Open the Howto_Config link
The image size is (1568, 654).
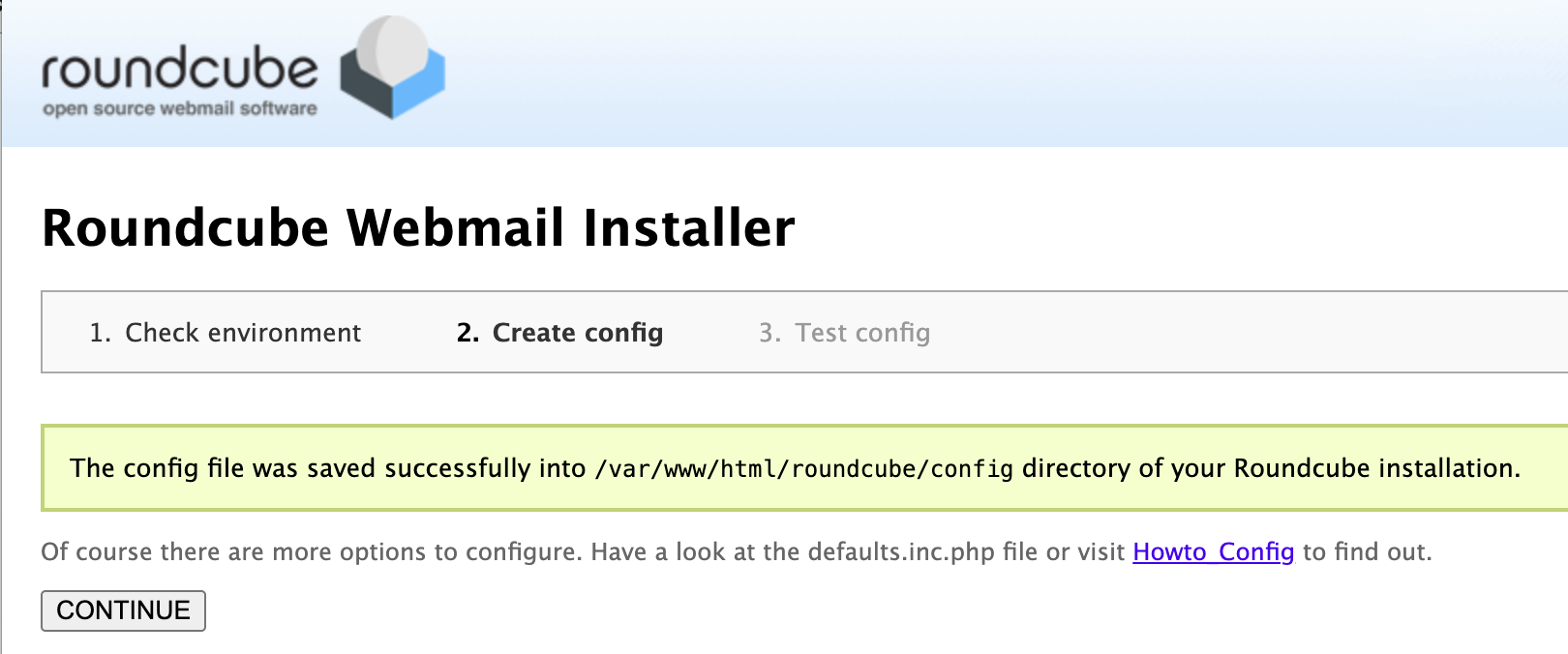coord(1213,552)
